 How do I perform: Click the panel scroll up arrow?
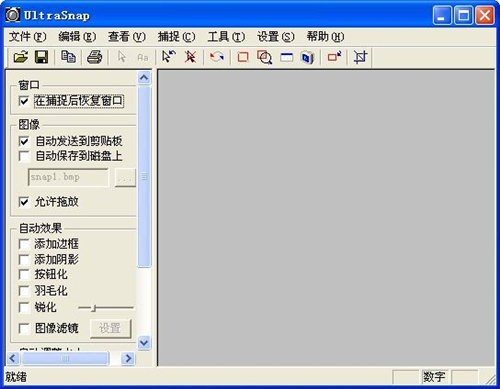pyautogui.click(x=144, y=78)
